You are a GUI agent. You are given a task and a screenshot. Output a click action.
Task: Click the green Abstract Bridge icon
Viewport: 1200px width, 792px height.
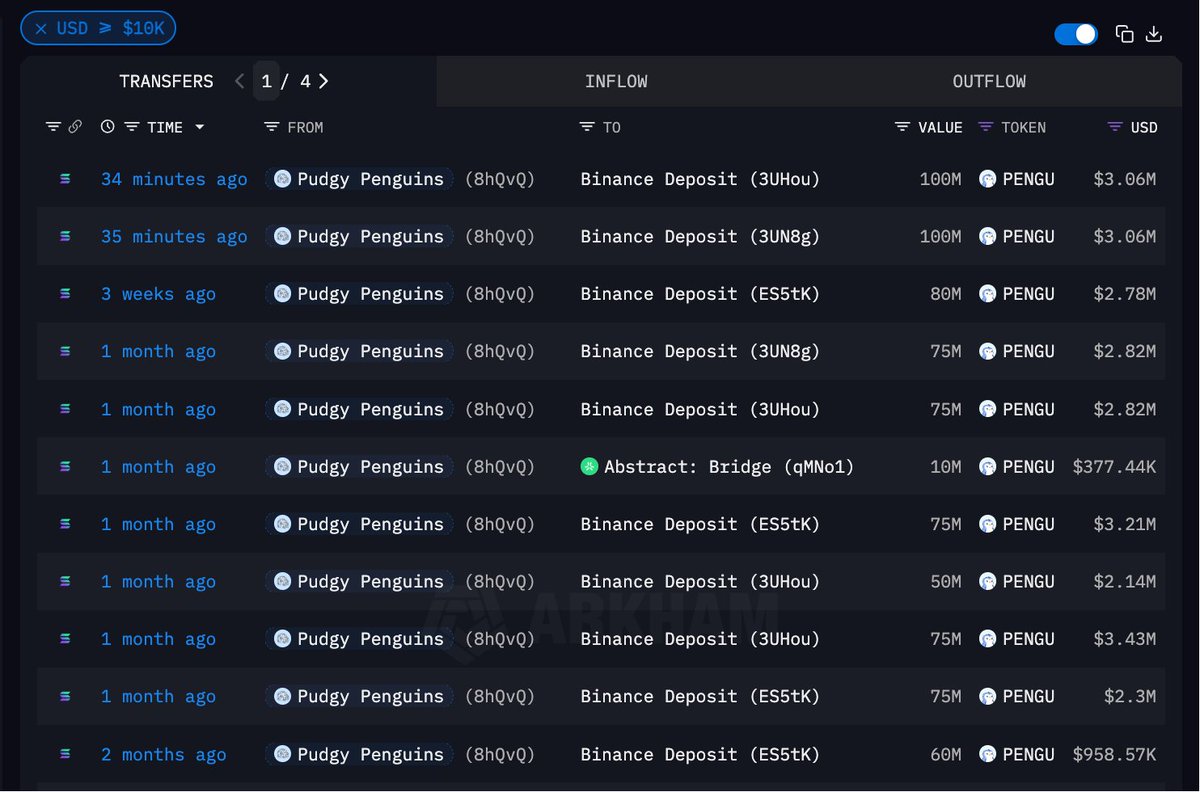point(589,467)
